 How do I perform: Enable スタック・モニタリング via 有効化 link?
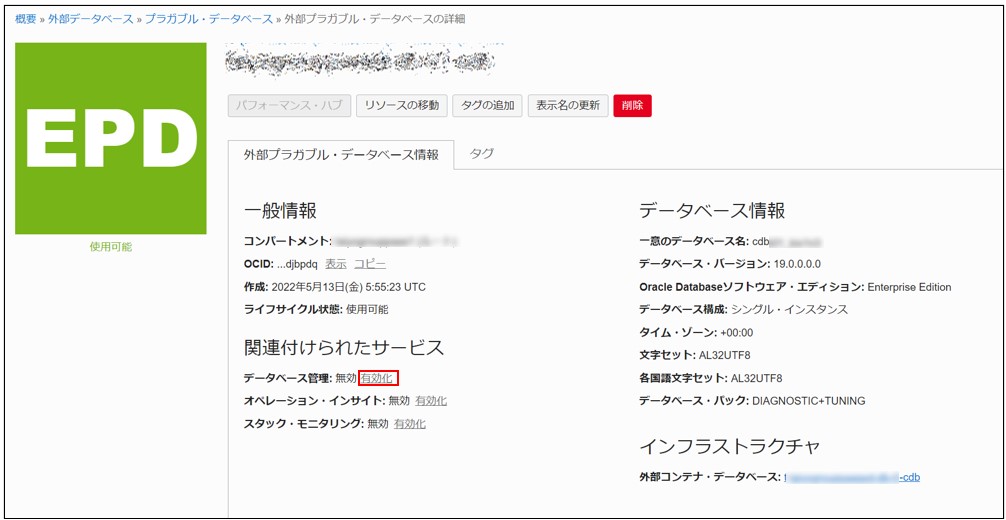click(409, 424)
